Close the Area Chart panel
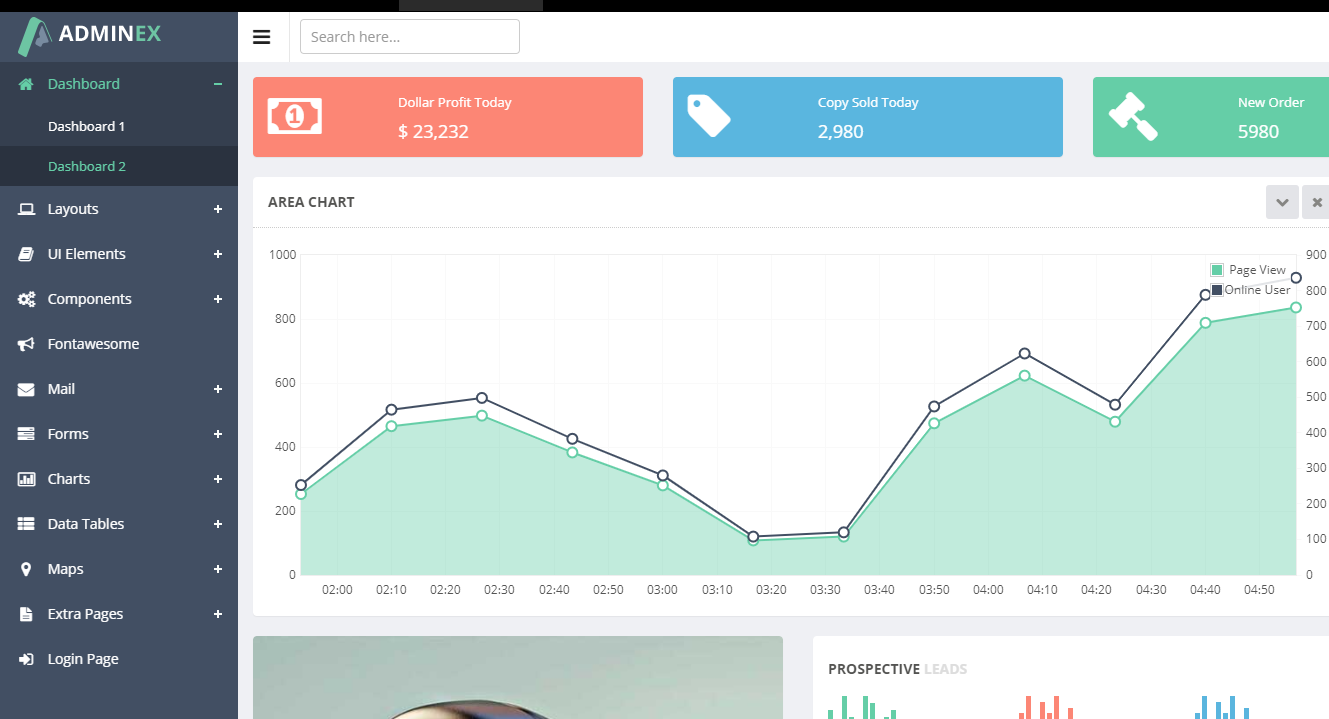The image size is (1329, 719). tap(1317, 202)
